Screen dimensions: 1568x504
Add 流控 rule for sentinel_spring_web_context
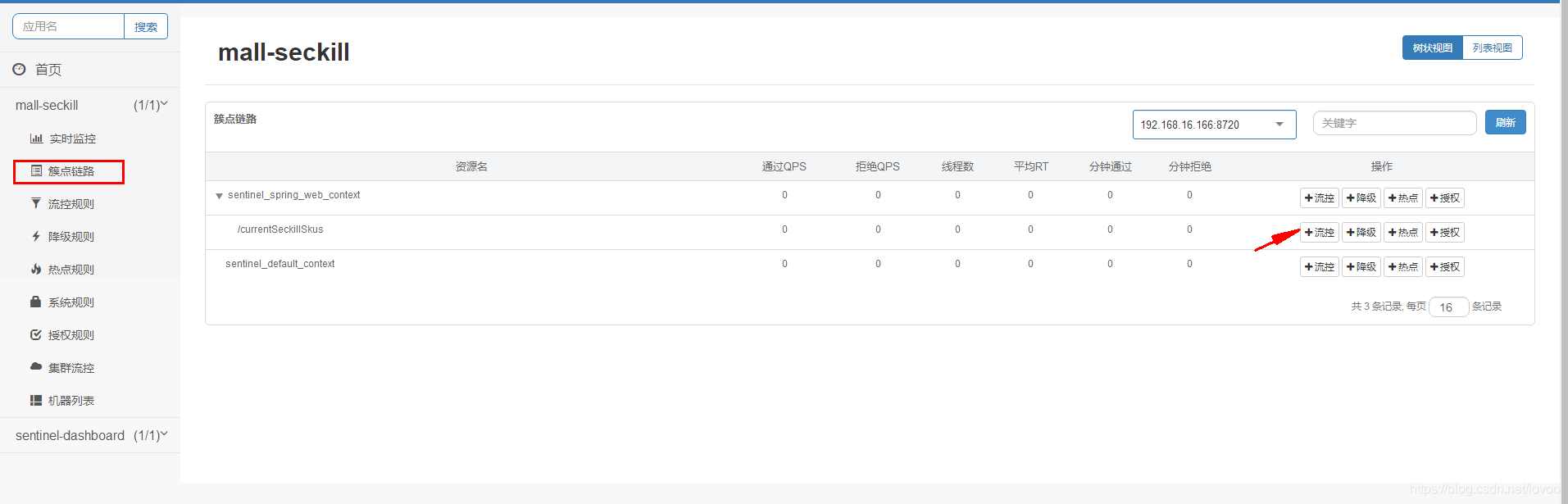pyautogui.click(x=1319, y=198)
